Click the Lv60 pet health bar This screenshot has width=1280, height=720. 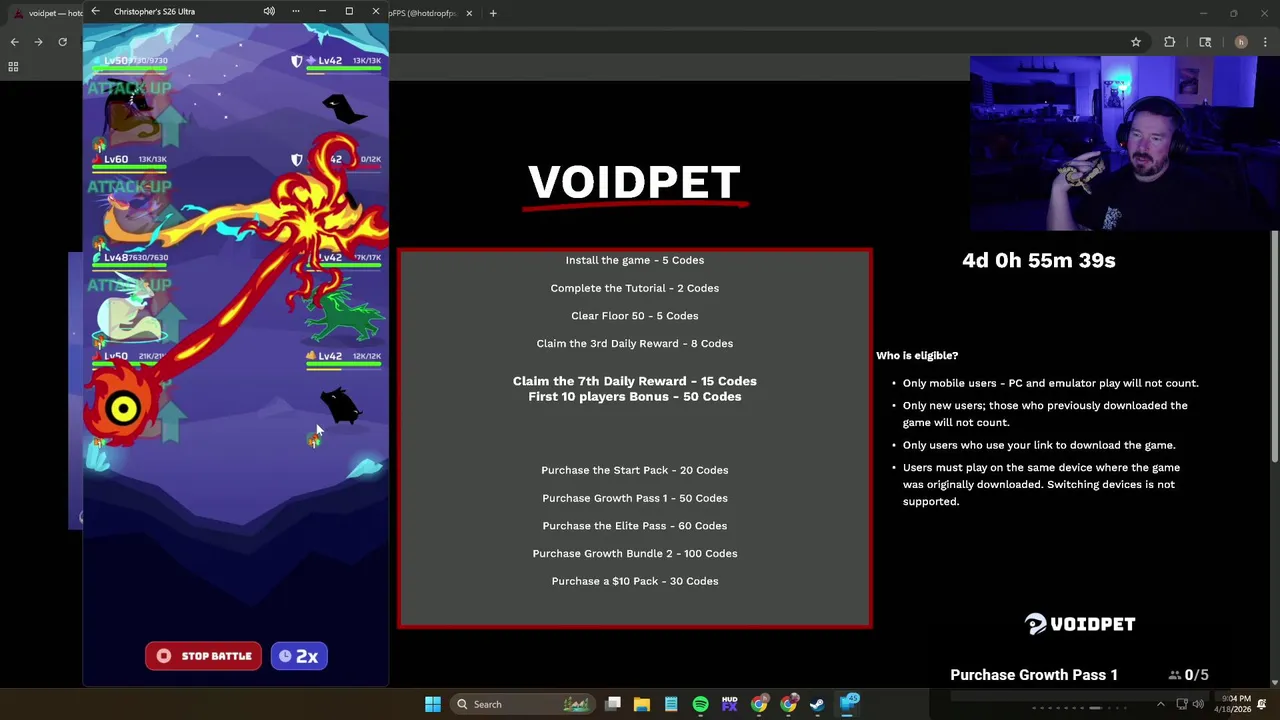coord(130,169)
